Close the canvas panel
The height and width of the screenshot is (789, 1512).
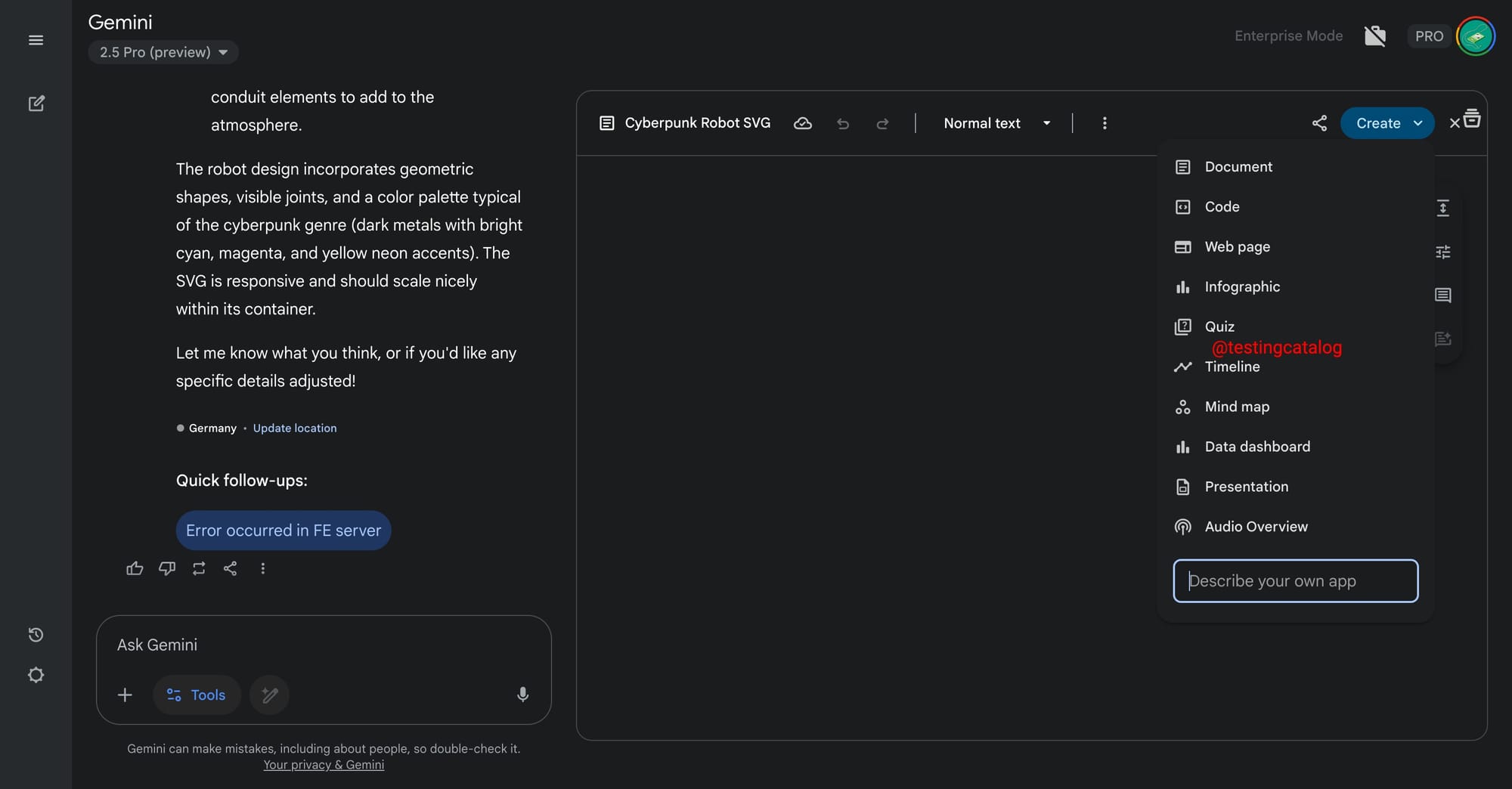coord(1454,123)
